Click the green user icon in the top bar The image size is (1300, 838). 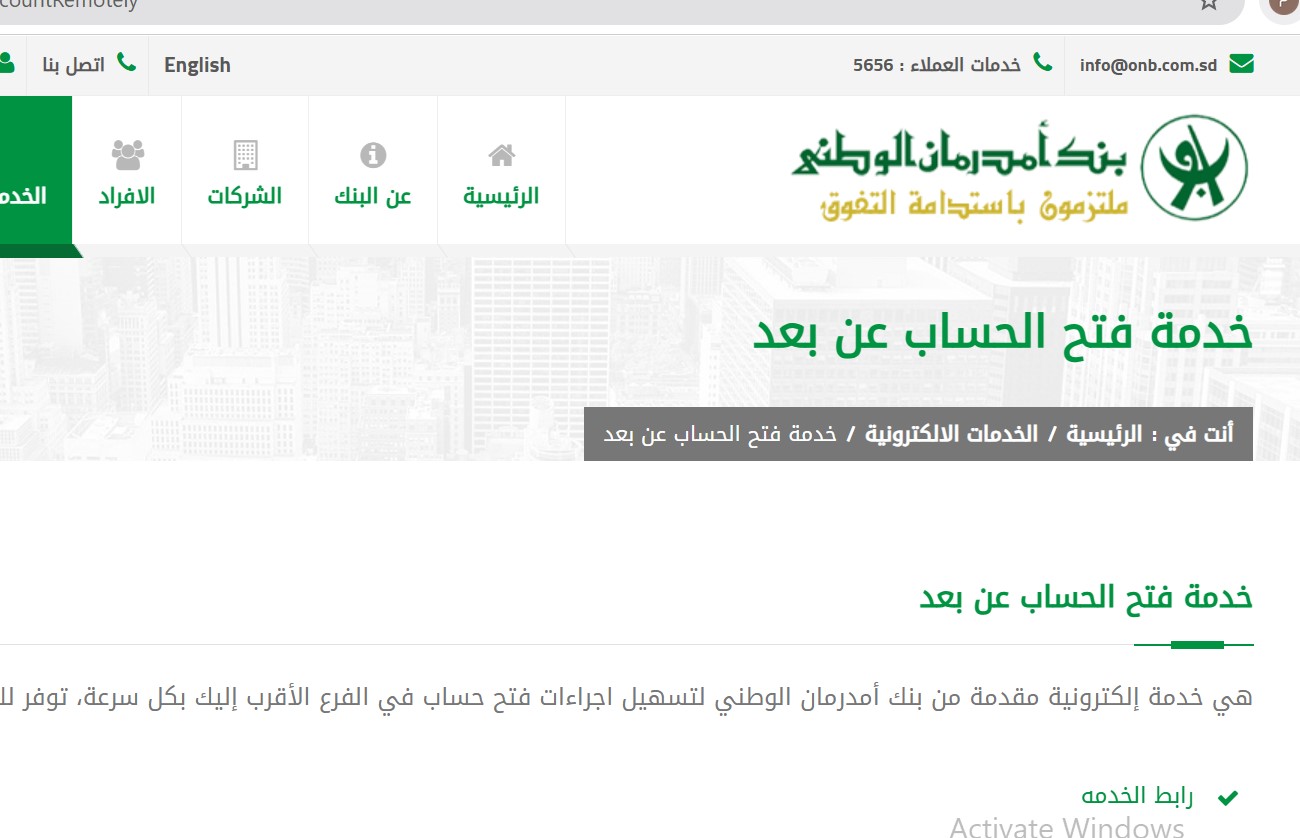click(x=6, y=63)
